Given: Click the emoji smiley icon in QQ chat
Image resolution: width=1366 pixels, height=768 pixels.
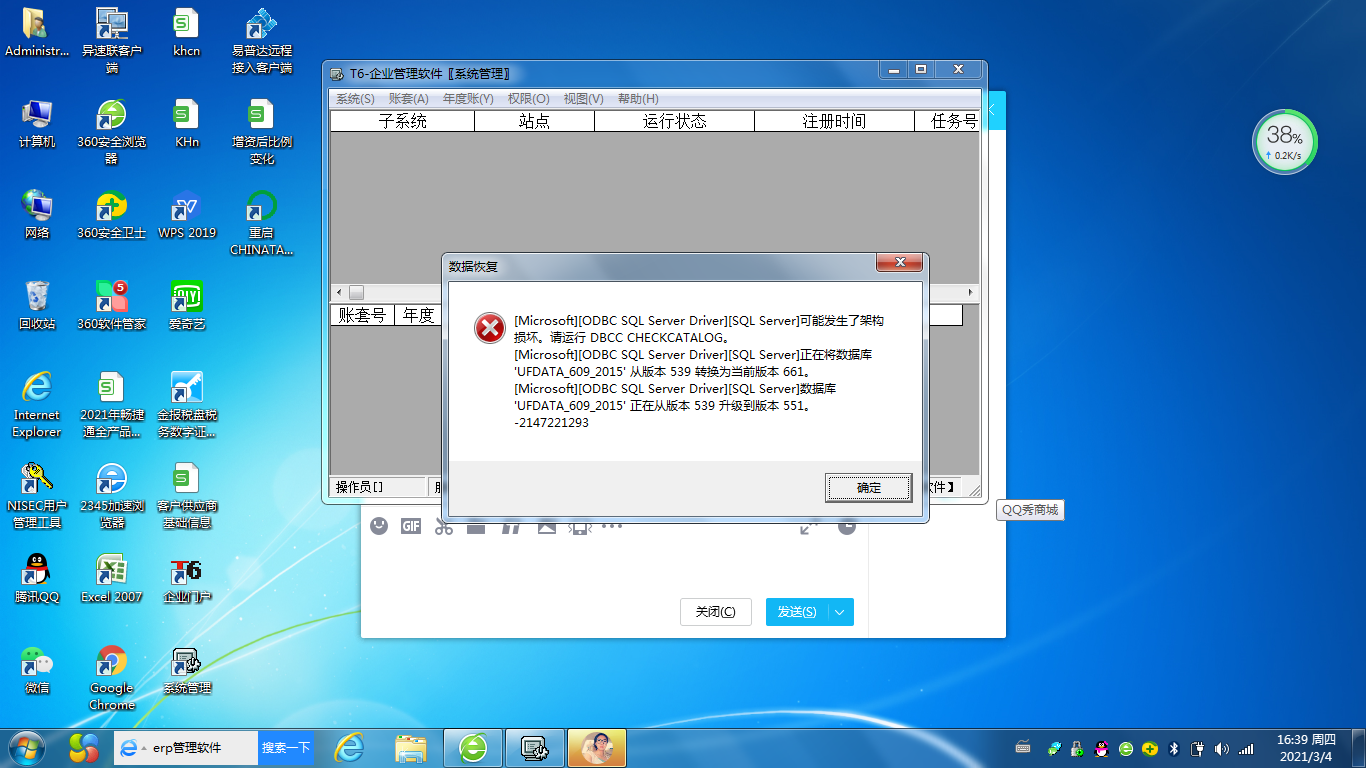Looking at the screenshot, I should [379, 526].
